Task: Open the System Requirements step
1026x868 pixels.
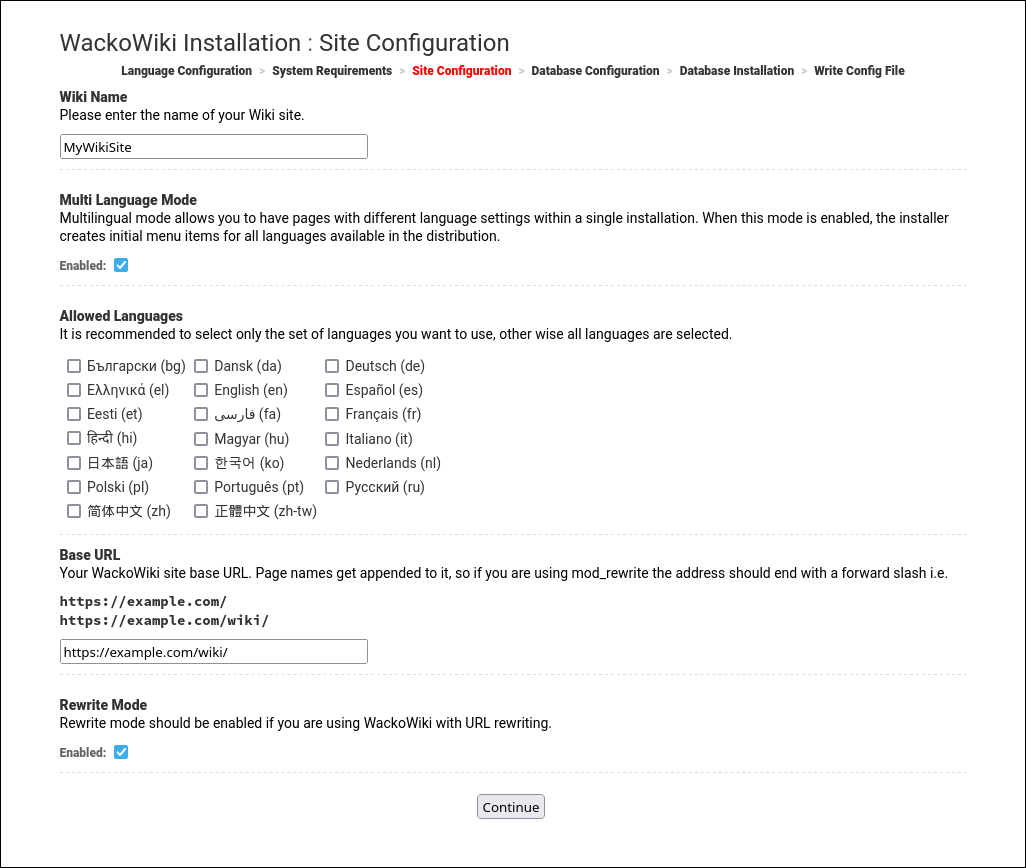Action: [332, 71]
